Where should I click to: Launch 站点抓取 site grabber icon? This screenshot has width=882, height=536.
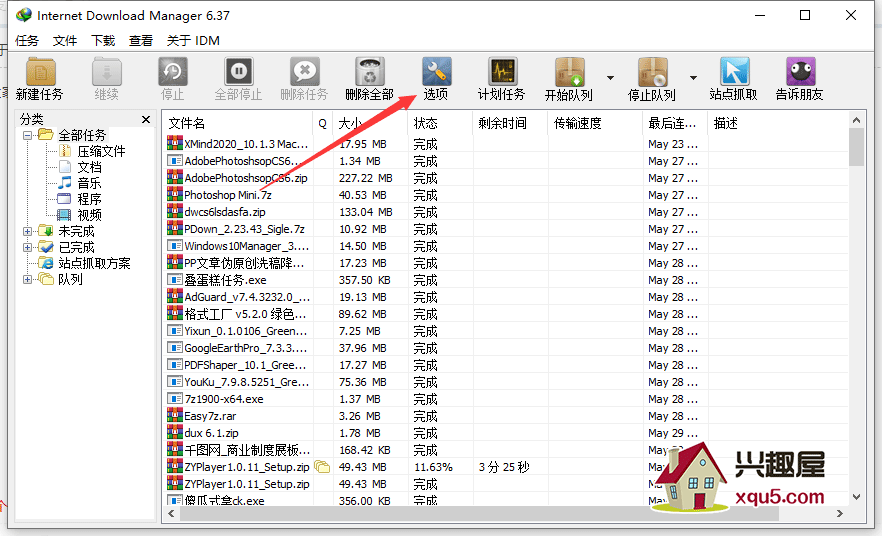click(x=734, y=72)
